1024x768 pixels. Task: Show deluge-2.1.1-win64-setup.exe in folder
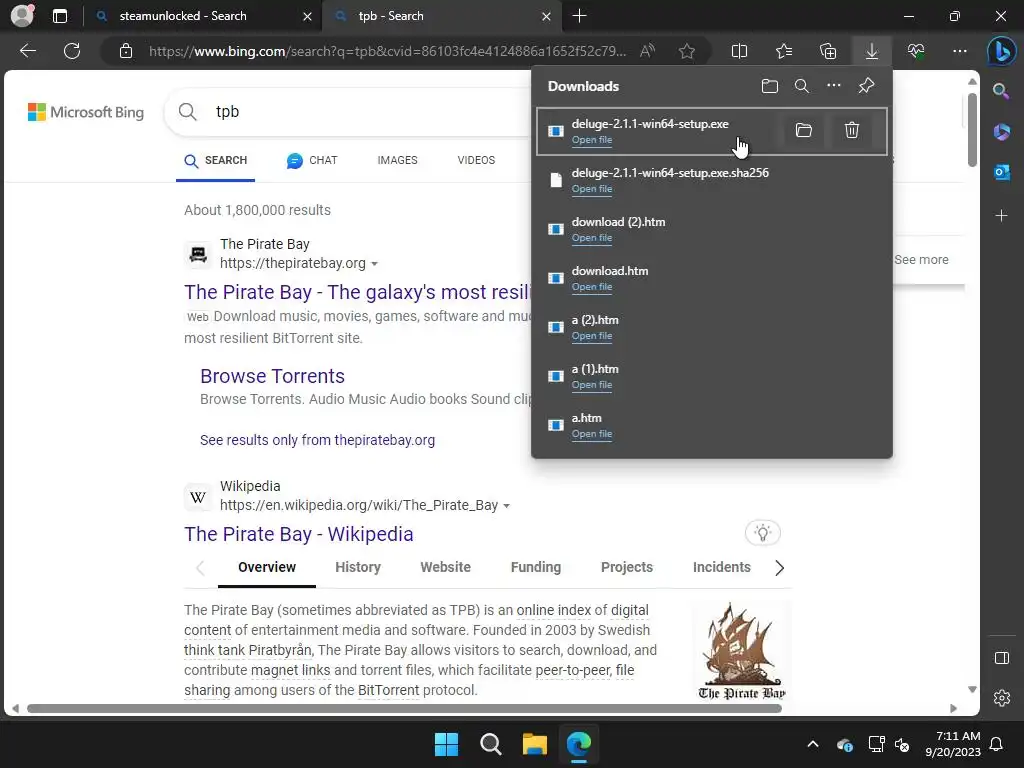tap(804, 131)
